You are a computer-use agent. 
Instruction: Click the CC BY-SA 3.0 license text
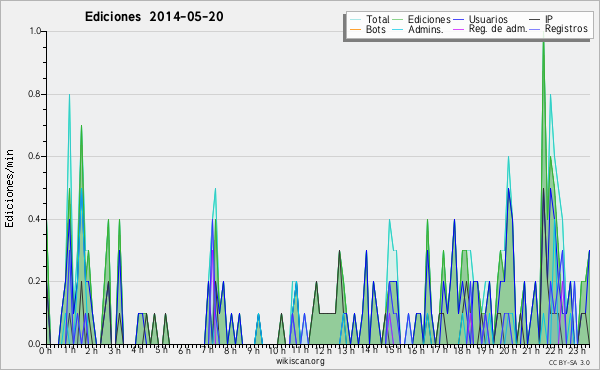(x=569, y=362)
